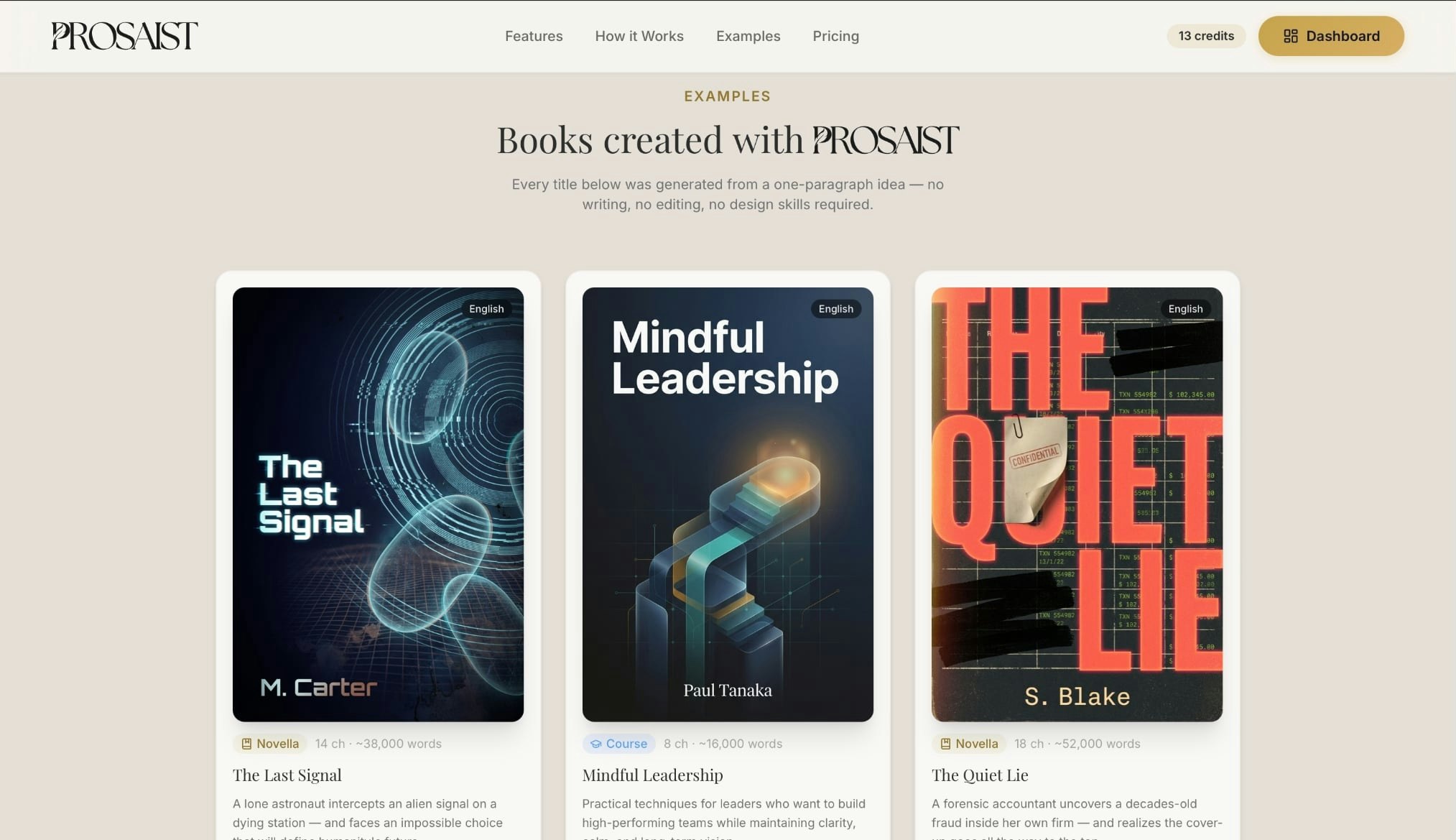The image size is (1456, 840).
Task: Open The Last Signal book cover
Action: pos(378,504)
